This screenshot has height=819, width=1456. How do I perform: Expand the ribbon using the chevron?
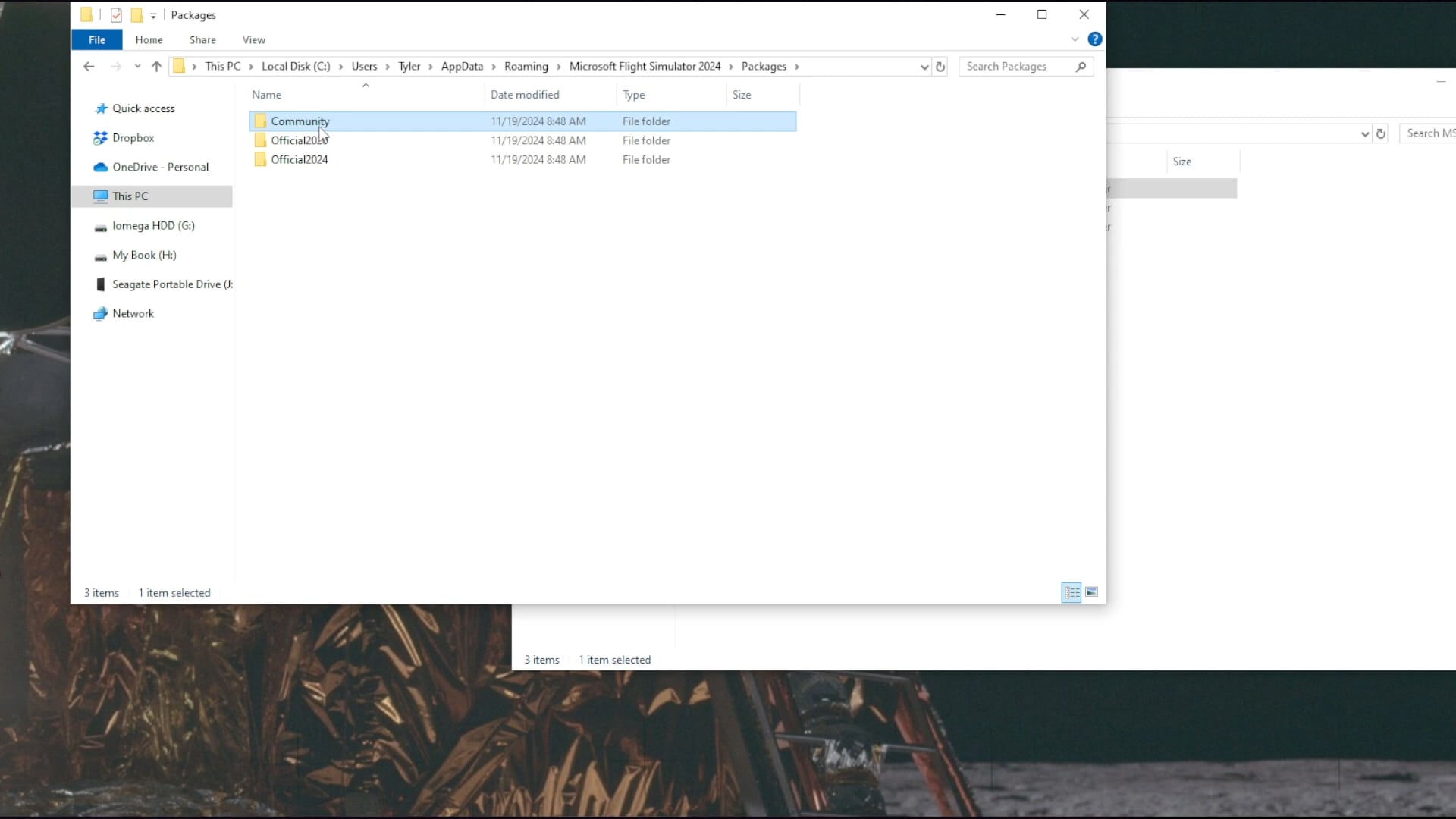pyautogui.click(x=1075, y=39)
